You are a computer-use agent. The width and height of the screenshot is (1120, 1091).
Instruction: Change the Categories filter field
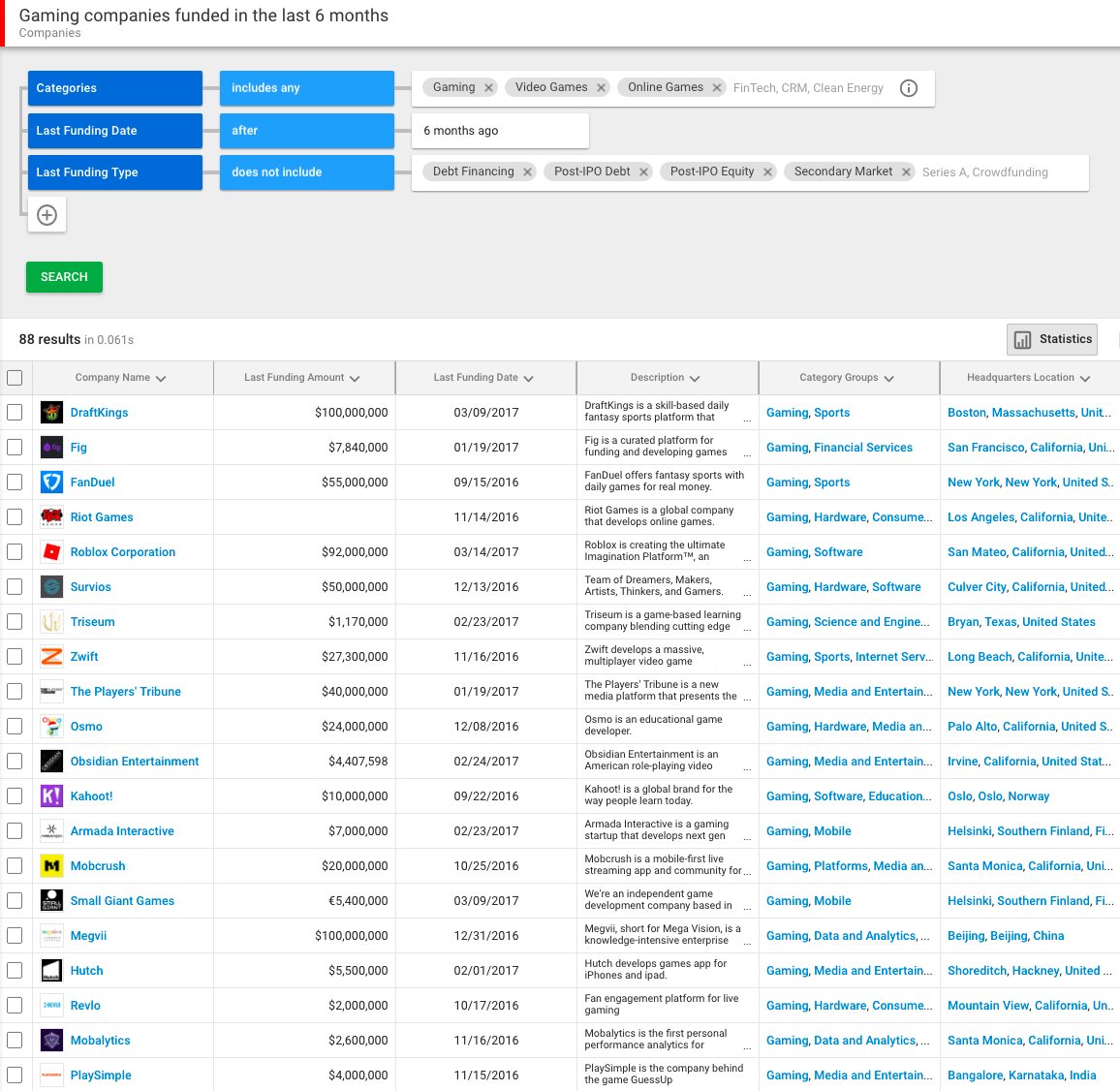click(115, 88)
